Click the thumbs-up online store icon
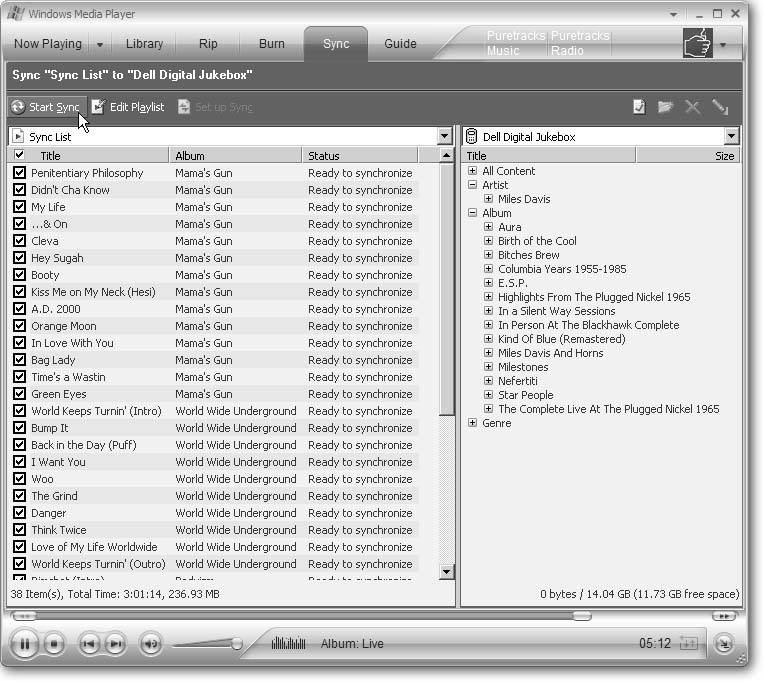The height and width of the screenshot is (682, 764). point(697,43)
